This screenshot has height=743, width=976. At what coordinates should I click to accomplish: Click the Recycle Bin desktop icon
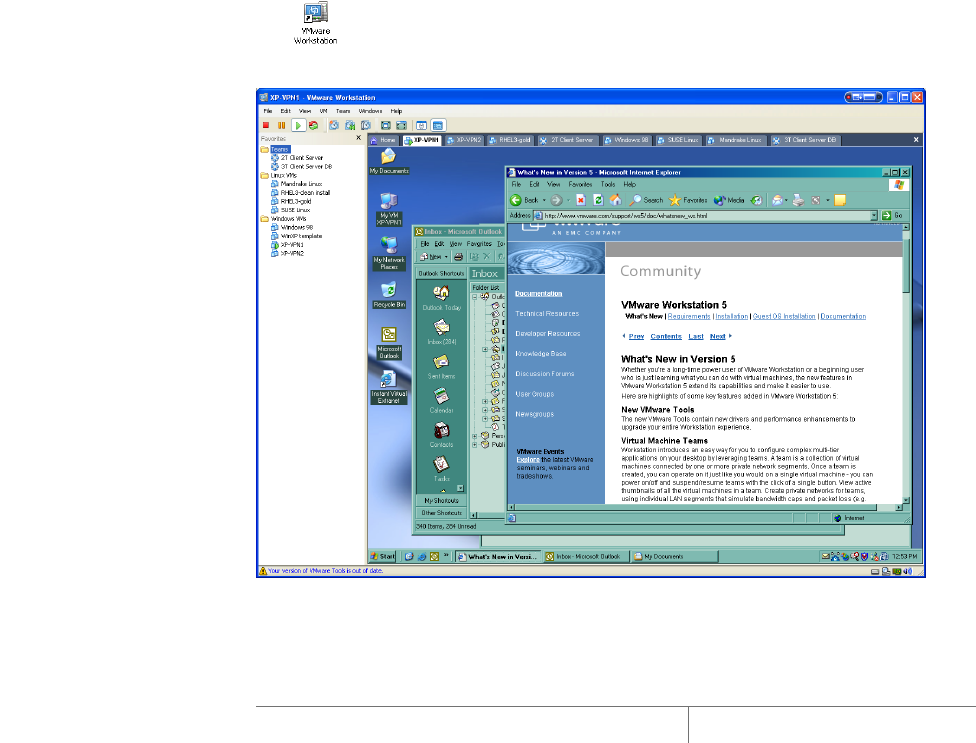(x=389, y=295)
